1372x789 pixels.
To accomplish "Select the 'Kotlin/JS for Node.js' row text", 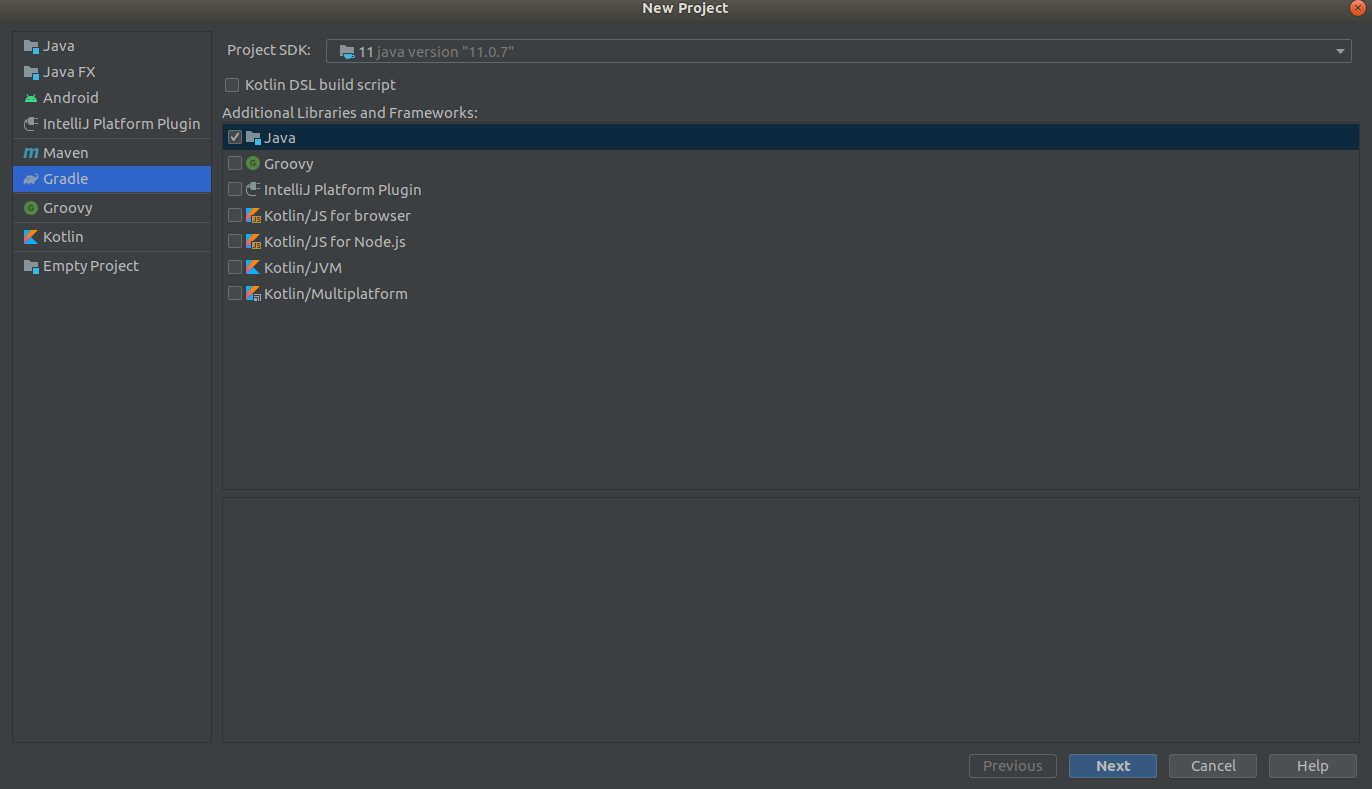I will (x=334, y=242).
